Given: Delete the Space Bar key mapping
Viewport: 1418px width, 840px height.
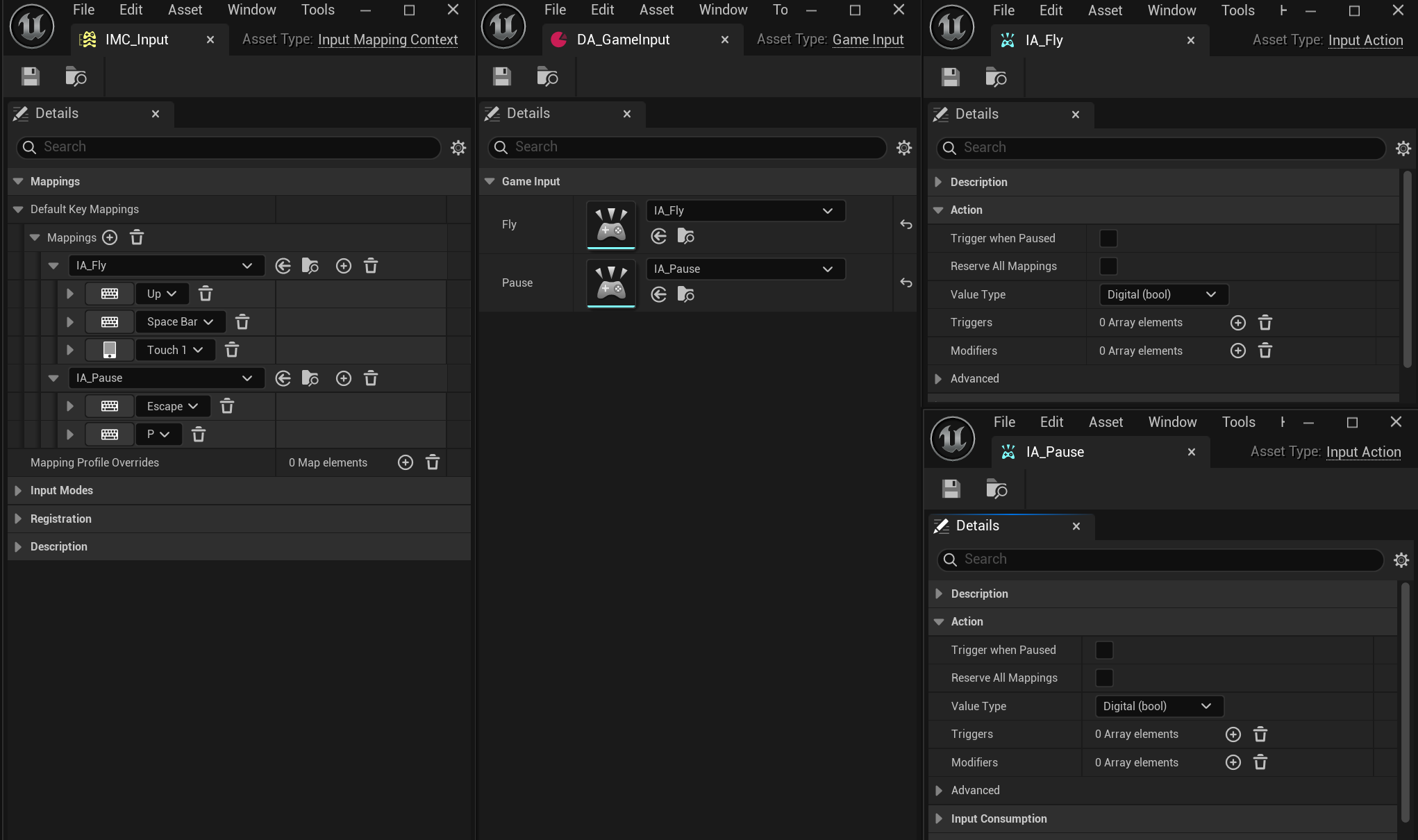Looking at the screenshot, I should click(x=242, y=322).
